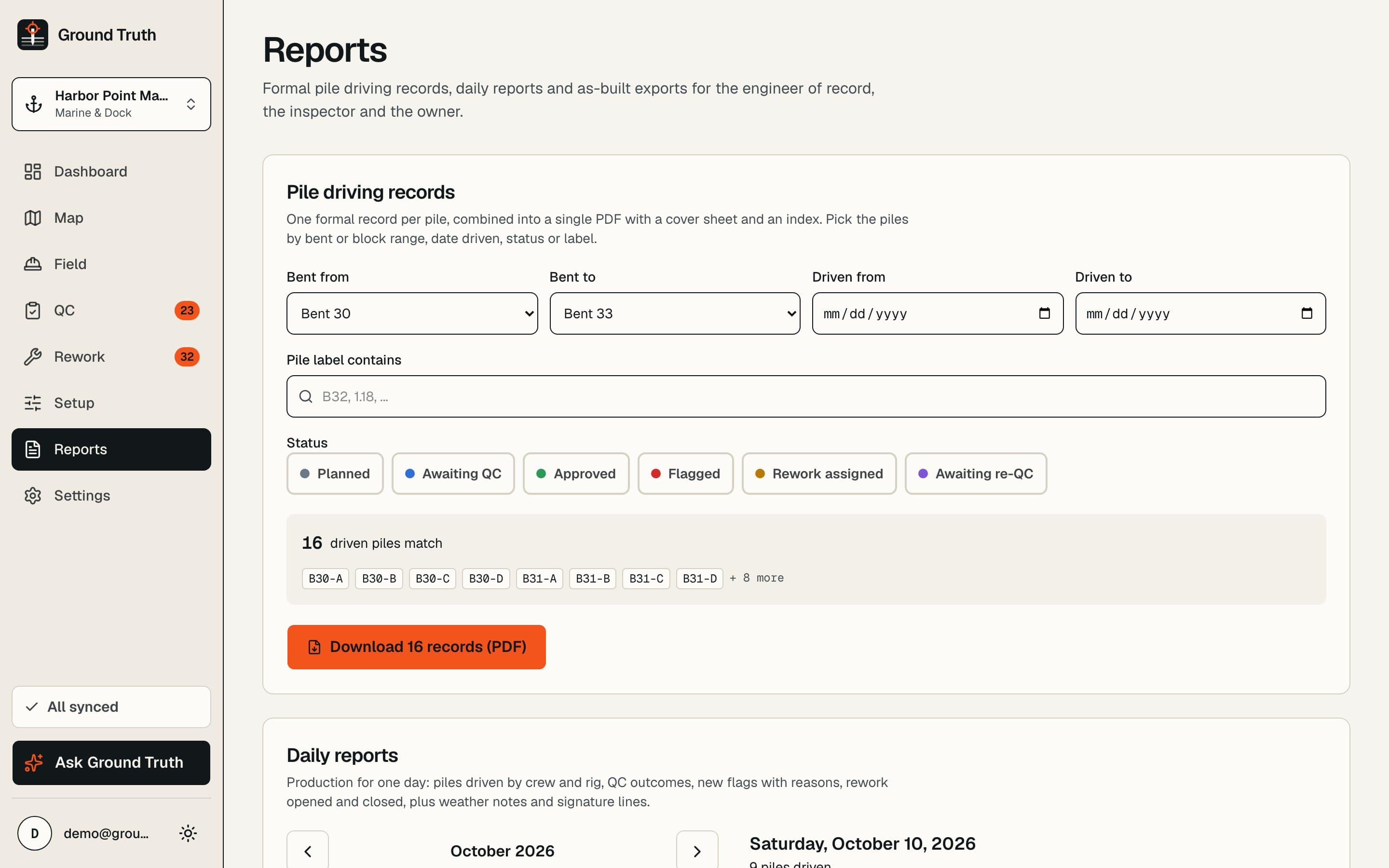Expand the Harbor Point project switcher
Image resolution: width=1389 pixels, height=868 pixels.
pos(111,104)
